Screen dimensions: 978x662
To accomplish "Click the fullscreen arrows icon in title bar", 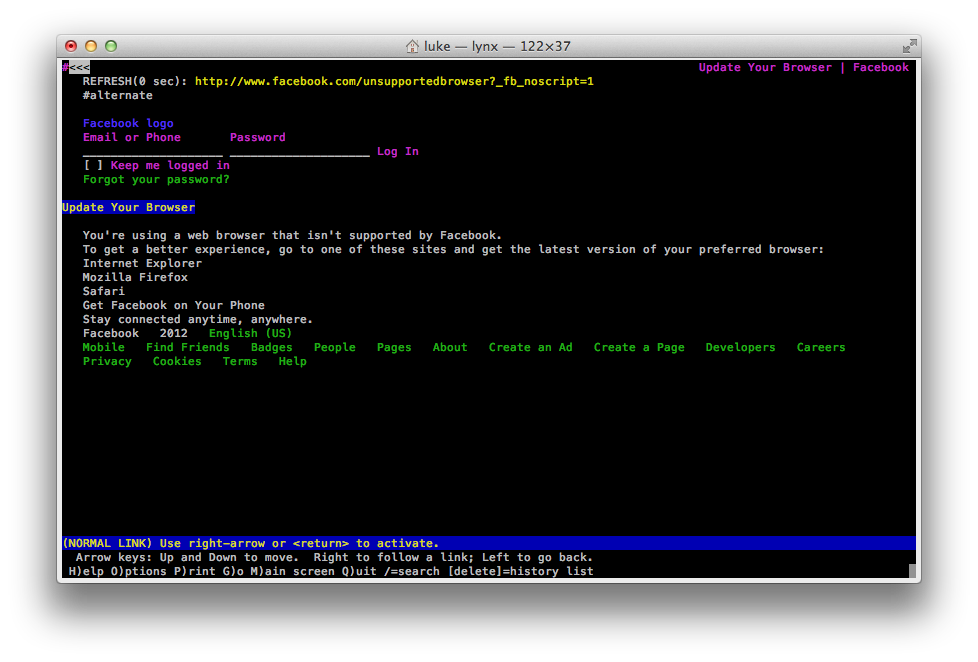I will tap(909, 46).
